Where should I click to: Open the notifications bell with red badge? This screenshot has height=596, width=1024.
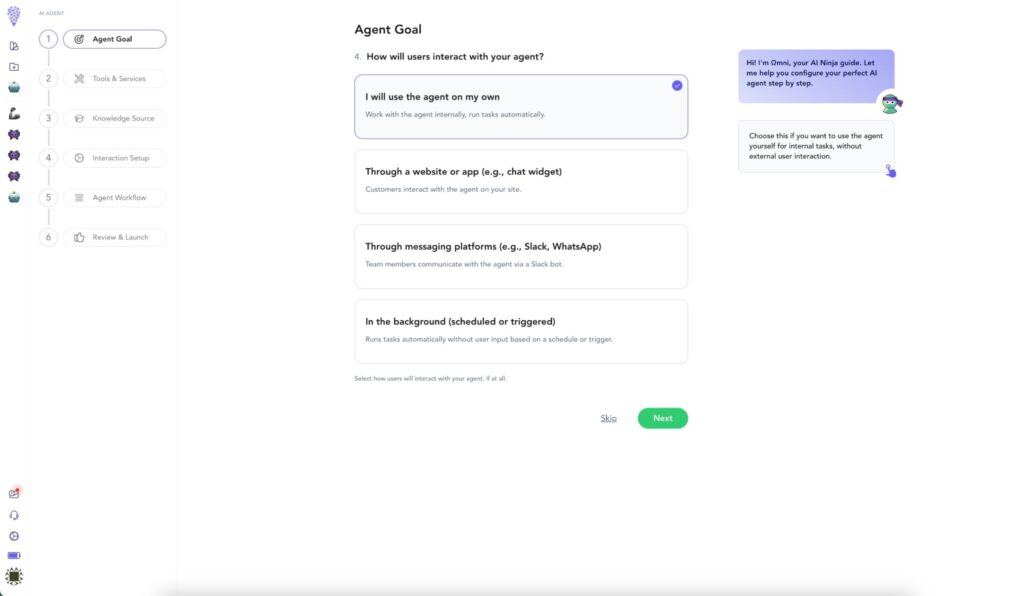pyautogui.click(x=13, y=492)
